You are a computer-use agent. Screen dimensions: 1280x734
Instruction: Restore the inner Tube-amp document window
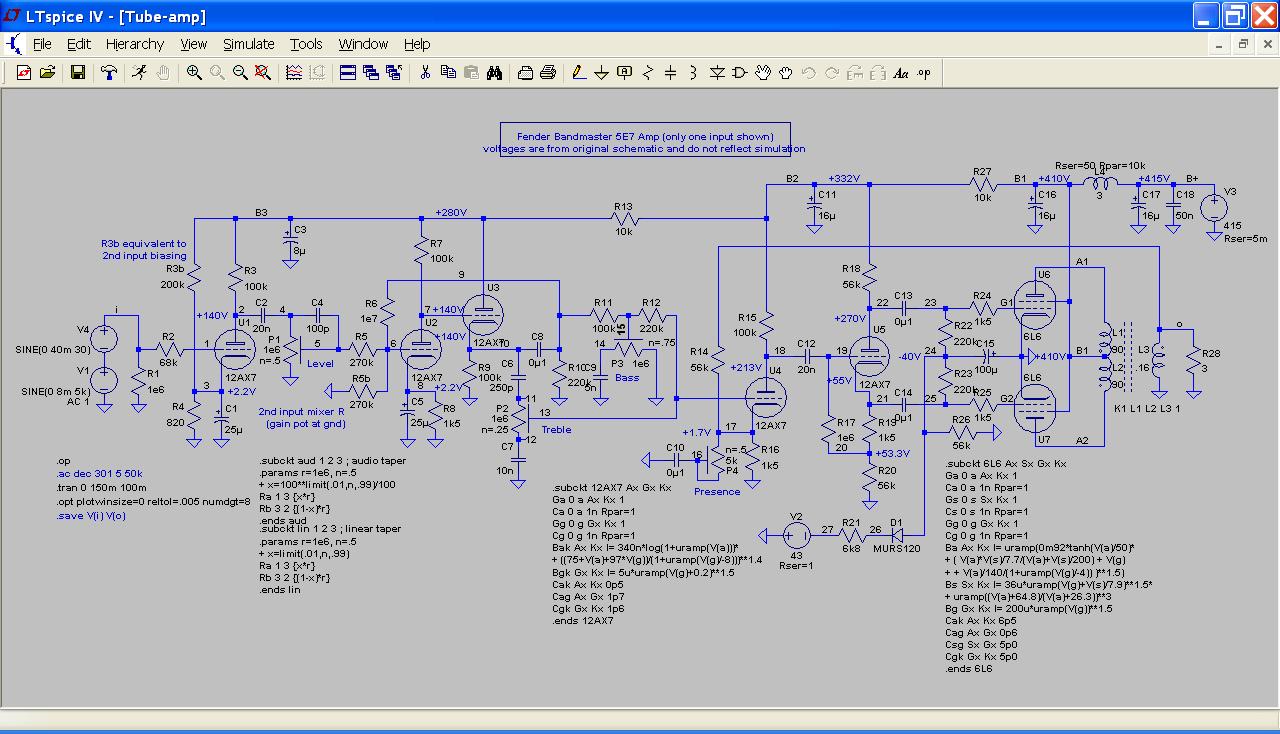(x=1243, y=44)
